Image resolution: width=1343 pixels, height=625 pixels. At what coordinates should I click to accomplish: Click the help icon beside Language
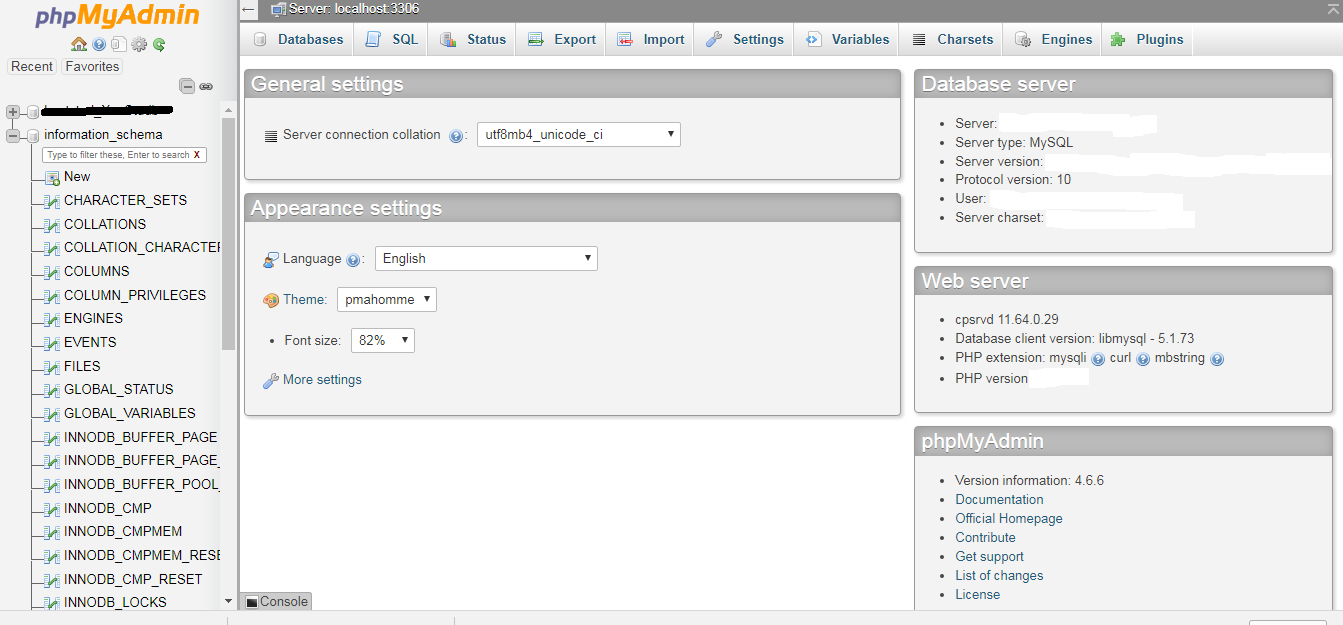pos(353,258)
